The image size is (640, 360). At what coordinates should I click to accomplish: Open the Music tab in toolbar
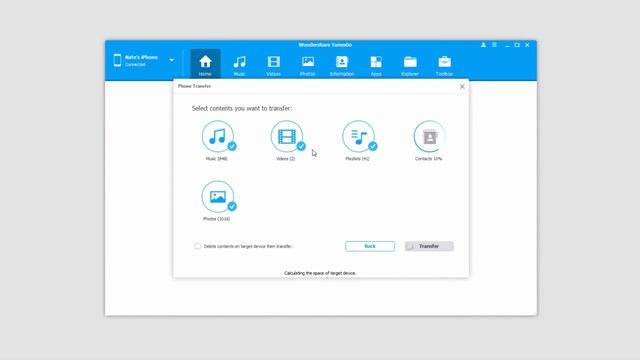240,65
